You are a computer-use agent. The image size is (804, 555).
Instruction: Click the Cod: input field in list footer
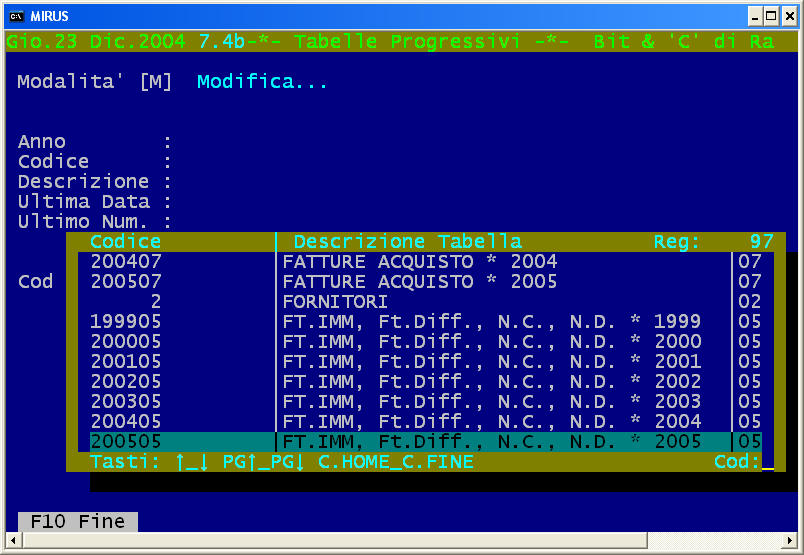coord(768,462)
